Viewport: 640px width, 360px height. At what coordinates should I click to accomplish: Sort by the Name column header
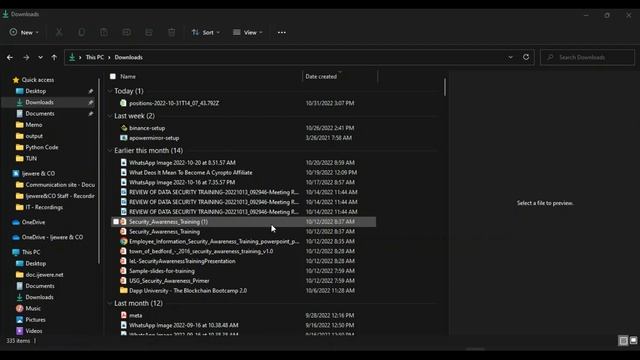(128, 76)
